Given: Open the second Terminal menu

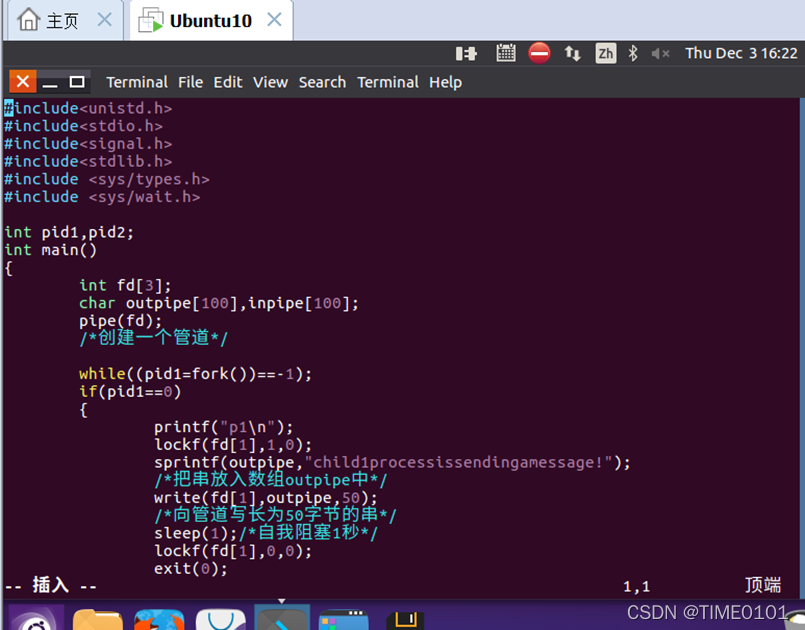Looking at the screenshot, I should [388, 82].
